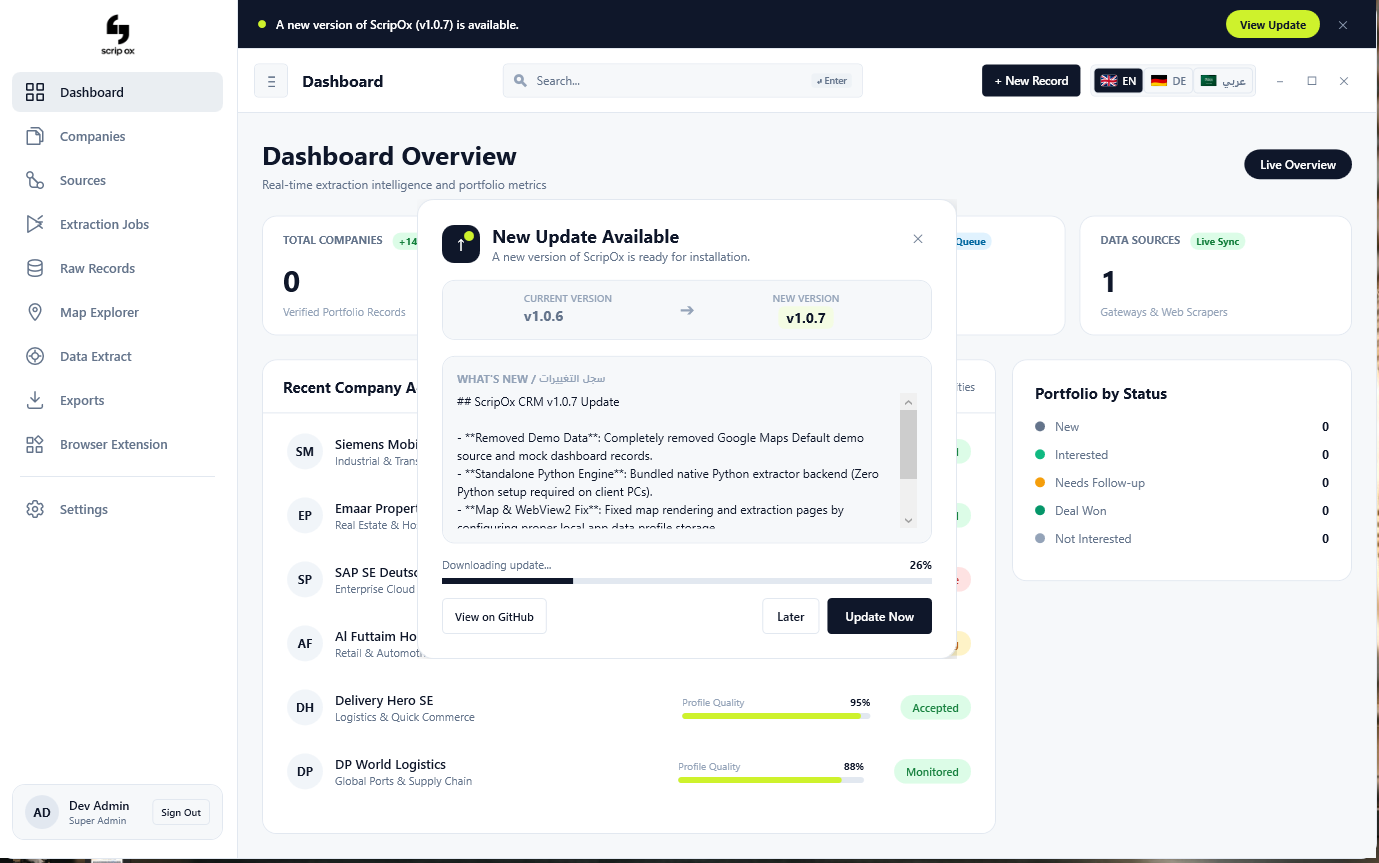1379x863 pixels.
Task: Open Companies in the sidebar
Action: click(117, 136)
